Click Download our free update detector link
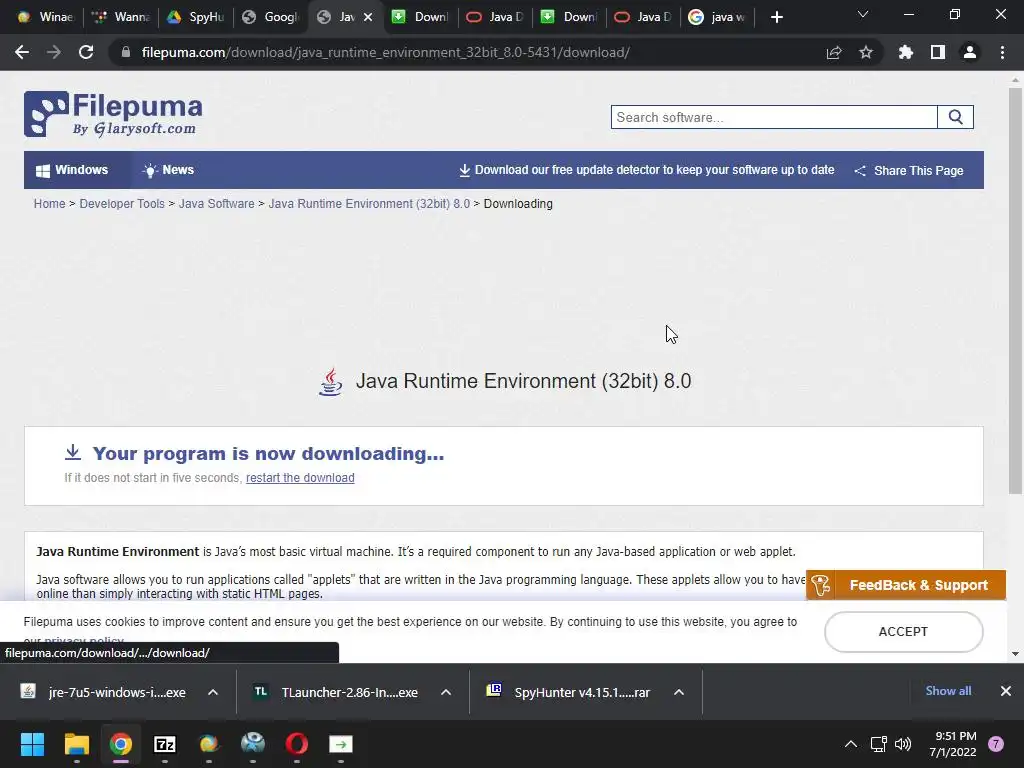The height and width of the screenshot is (768, 1024). click(647, 170)
